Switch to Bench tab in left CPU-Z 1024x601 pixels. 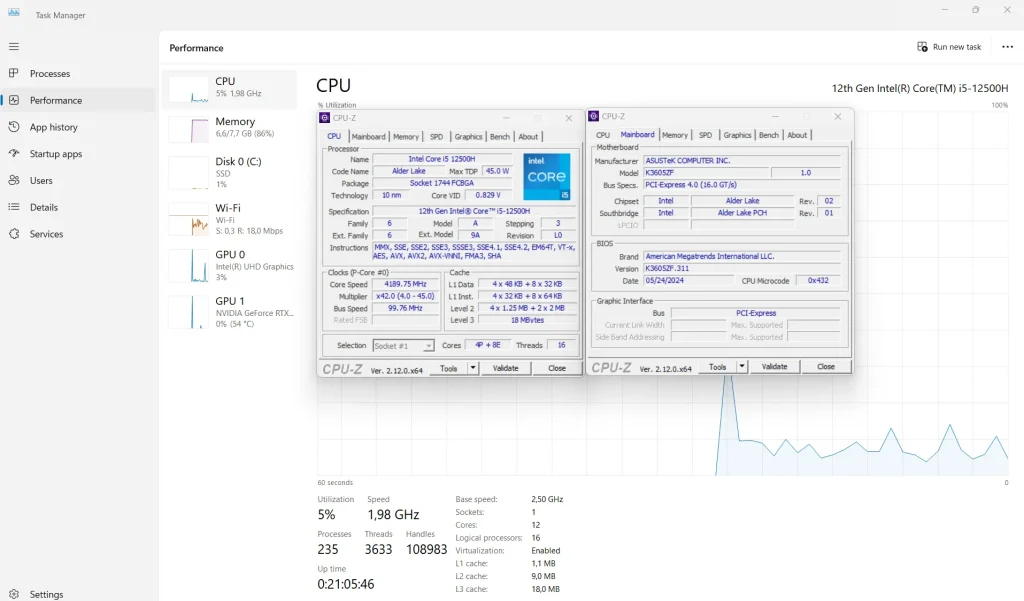tap(500, 137)
